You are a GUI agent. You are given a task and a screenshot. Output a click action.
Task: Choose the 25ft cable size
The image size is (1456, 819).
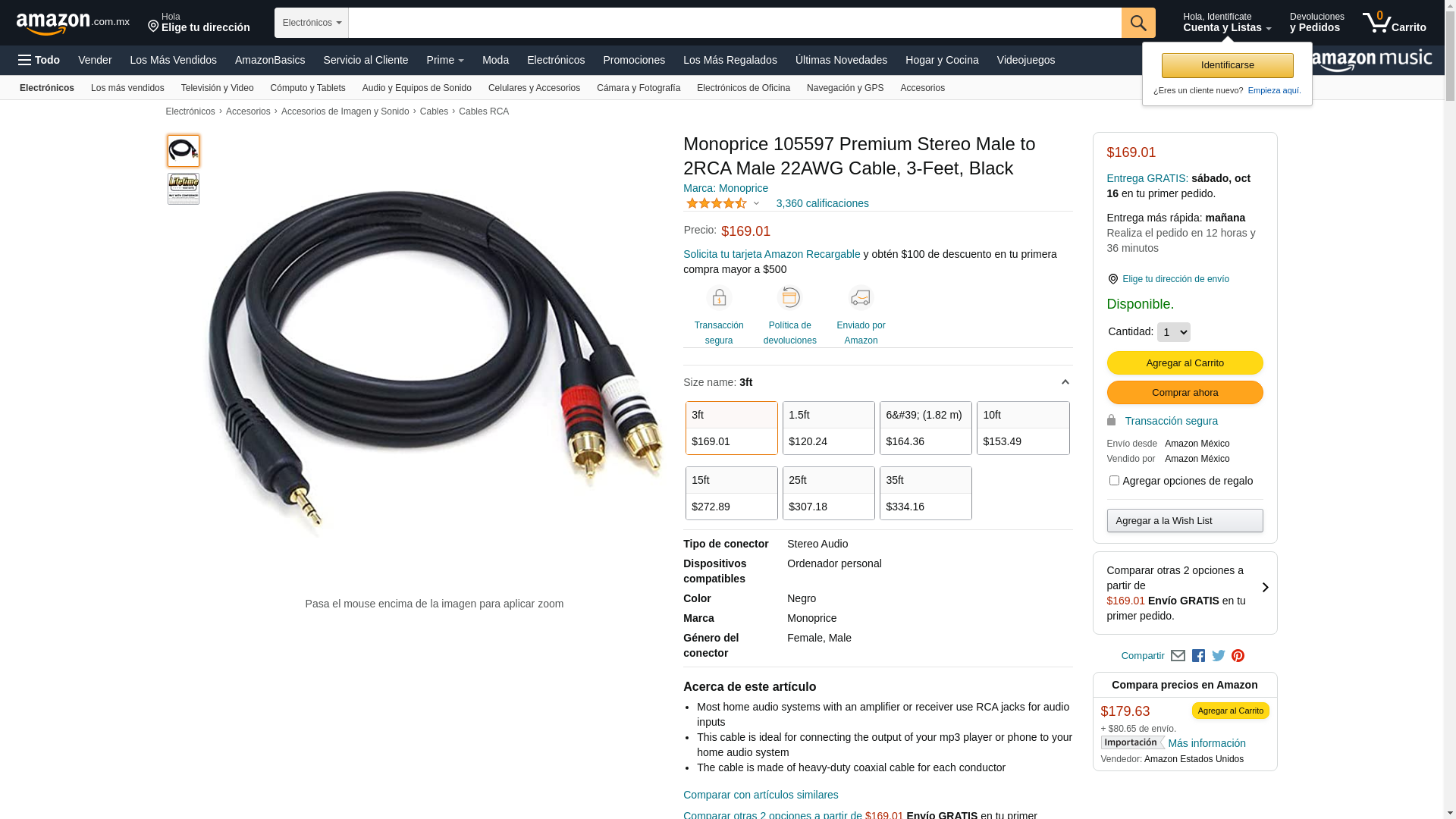click(x=828, y=493)
